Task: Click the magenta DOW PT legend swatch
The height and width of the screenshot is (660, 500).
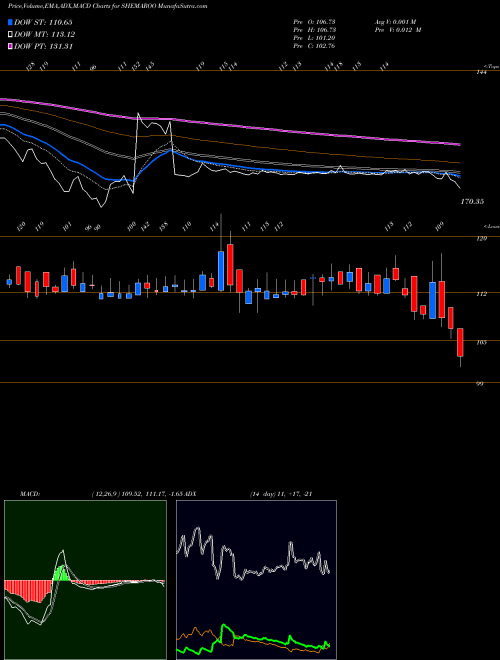Action: click(x=10, y=46)
